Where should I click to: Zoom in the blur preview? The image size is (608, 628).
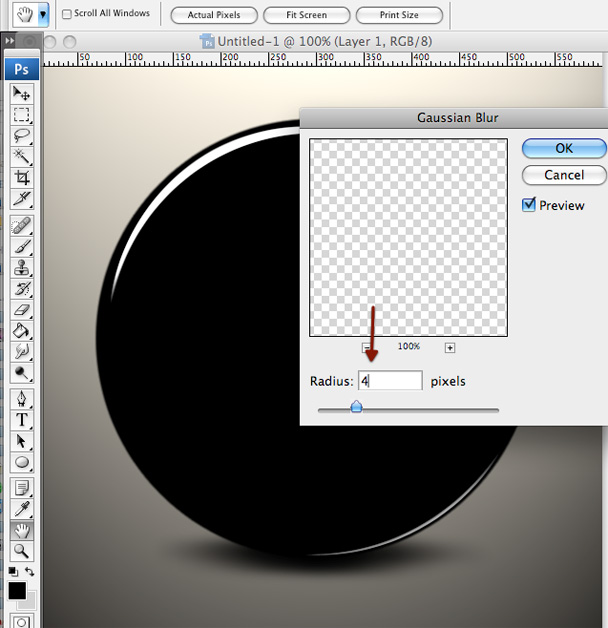(x=450, y=348)
